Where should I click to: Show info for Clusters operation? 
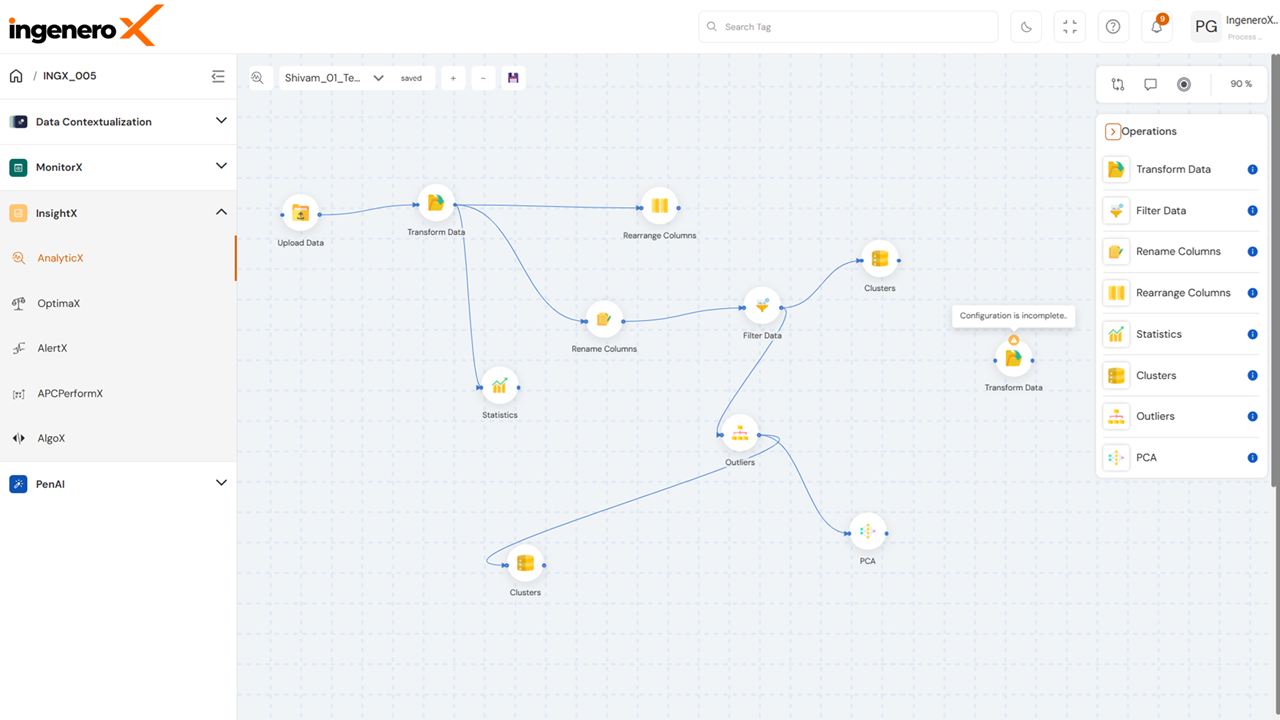1253,376
